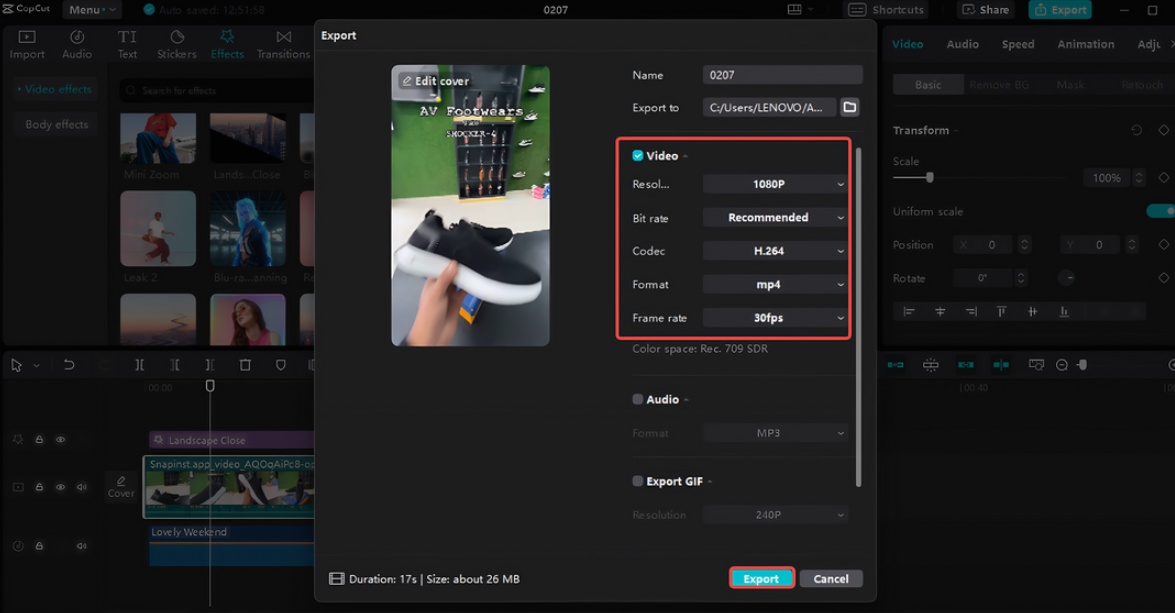1175x613 pixels.
Task: Align left using alignment icon
Action: [909, 311]
